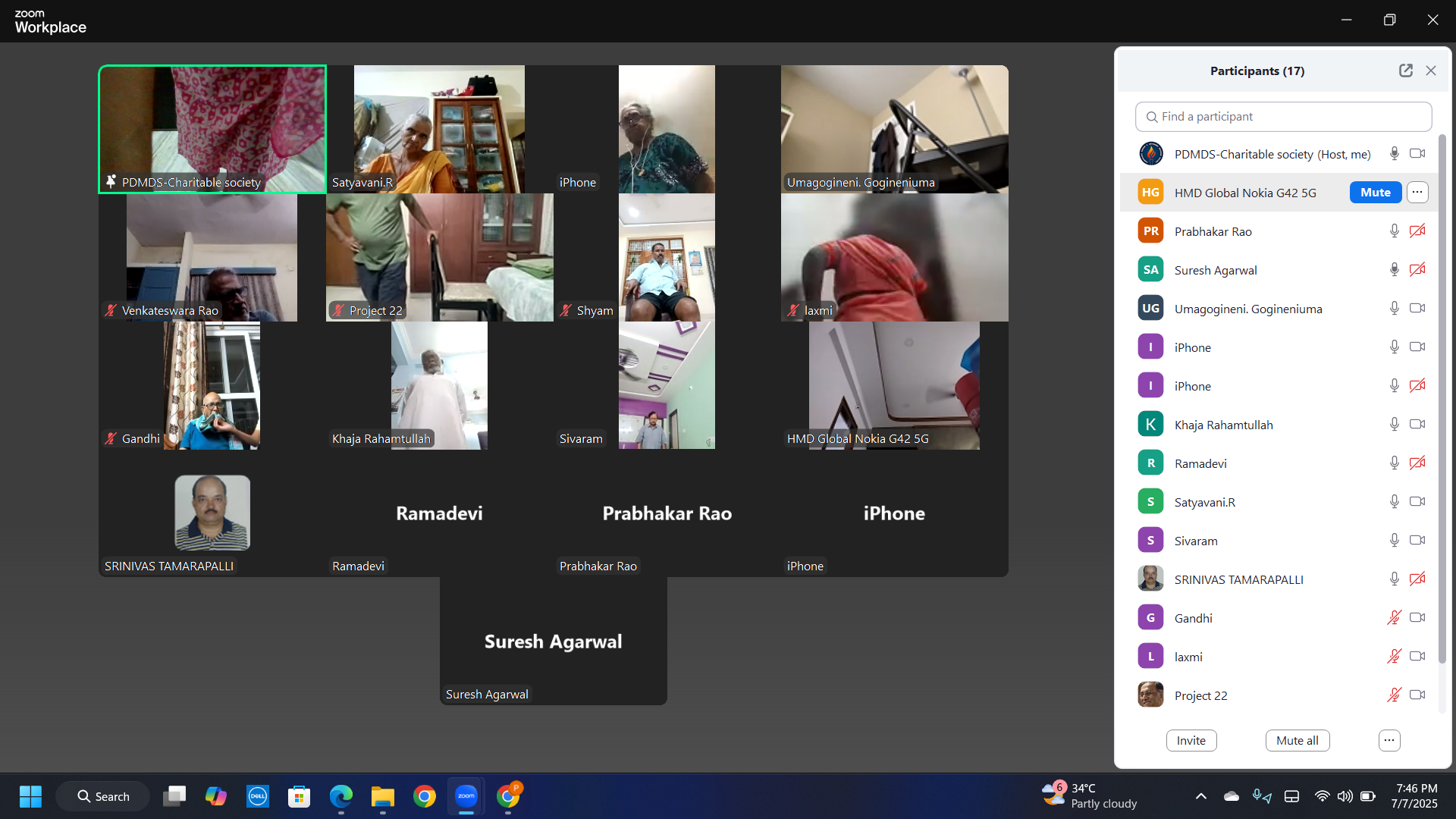1456x819 pixels.
Task: Switch to Zoom app in taskbar
Action: click(x=466, y=796)
